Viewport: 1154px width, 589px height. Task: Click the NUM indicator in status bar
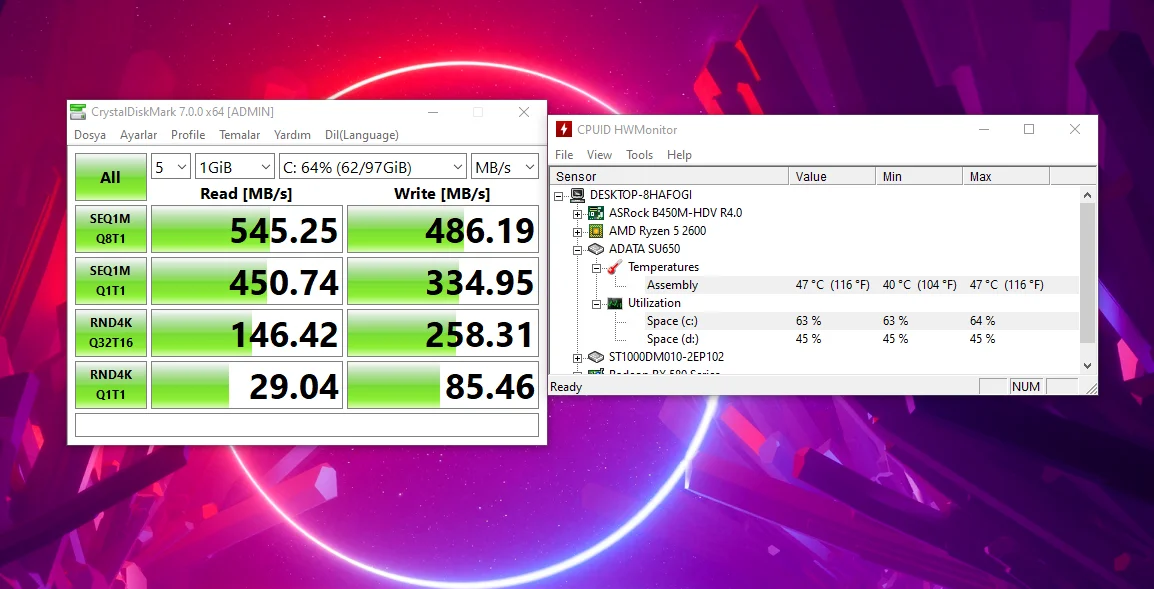(x=1026, y=387)
